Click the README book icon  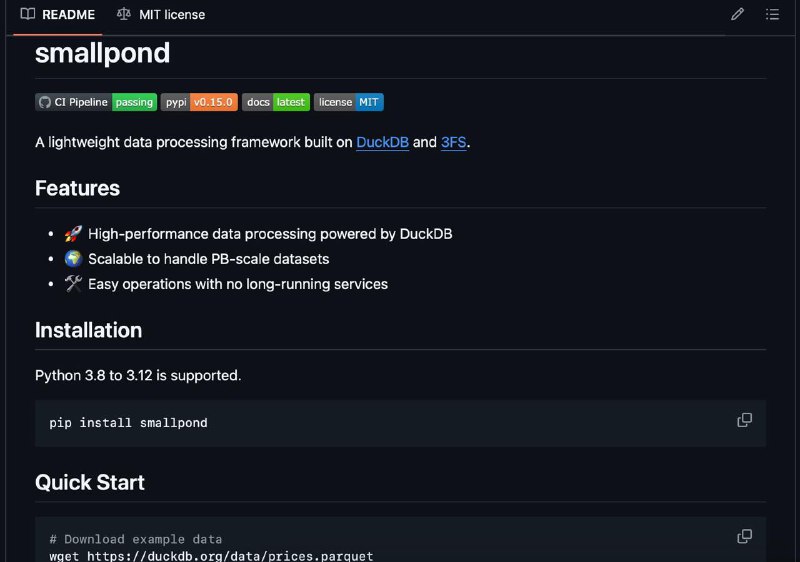(28, 14)
